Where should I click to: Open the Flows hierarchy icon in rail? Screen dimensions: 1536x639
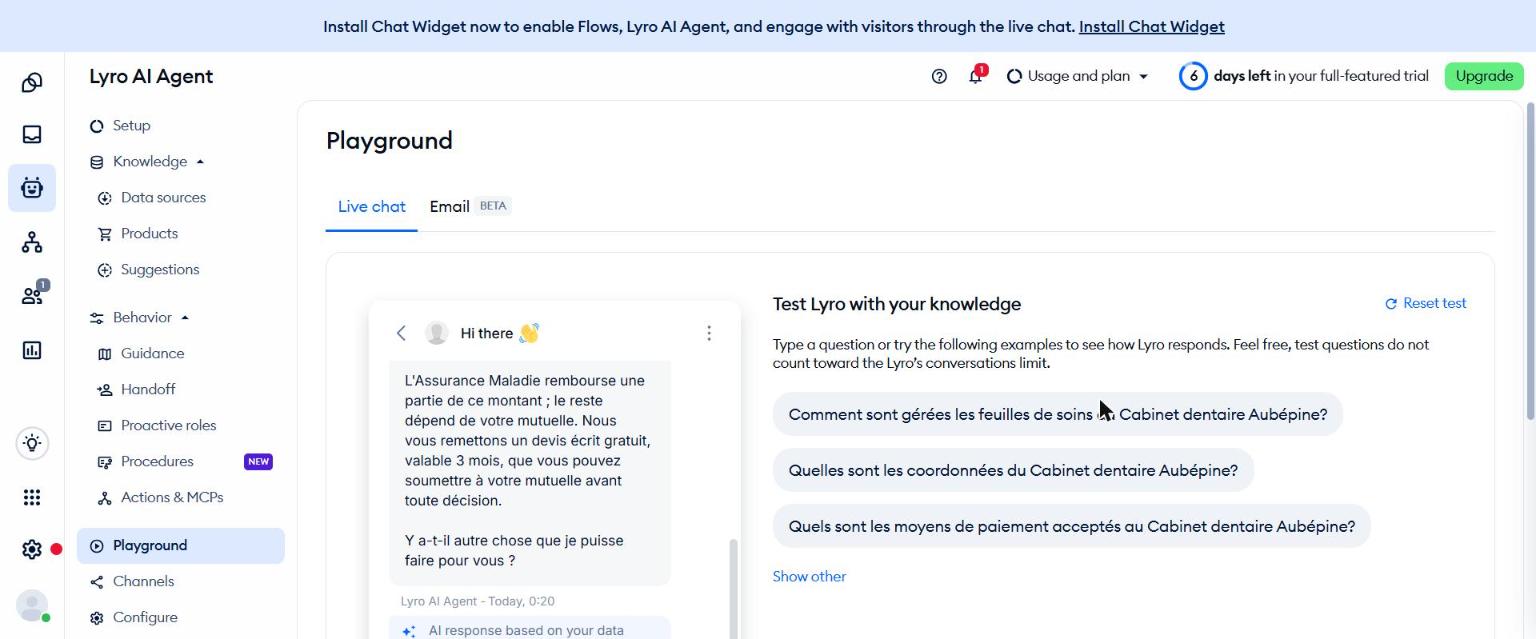(x=32, y=242)
